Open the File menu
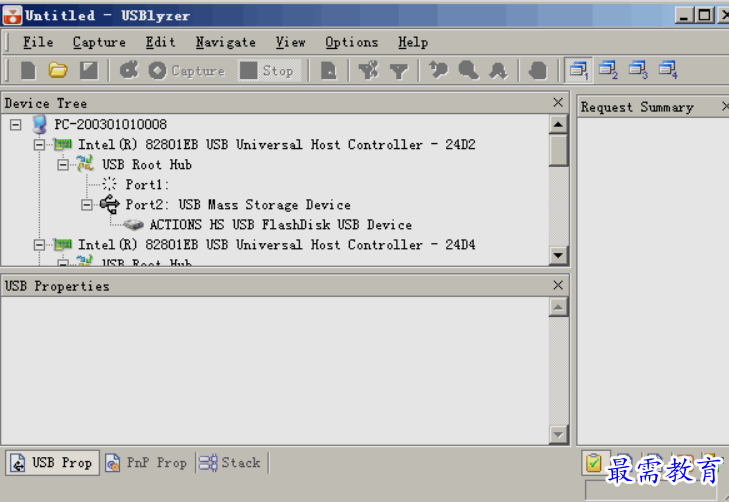Image resolution: width=729 pixels, height=502 pixels. tap(38, 42)
